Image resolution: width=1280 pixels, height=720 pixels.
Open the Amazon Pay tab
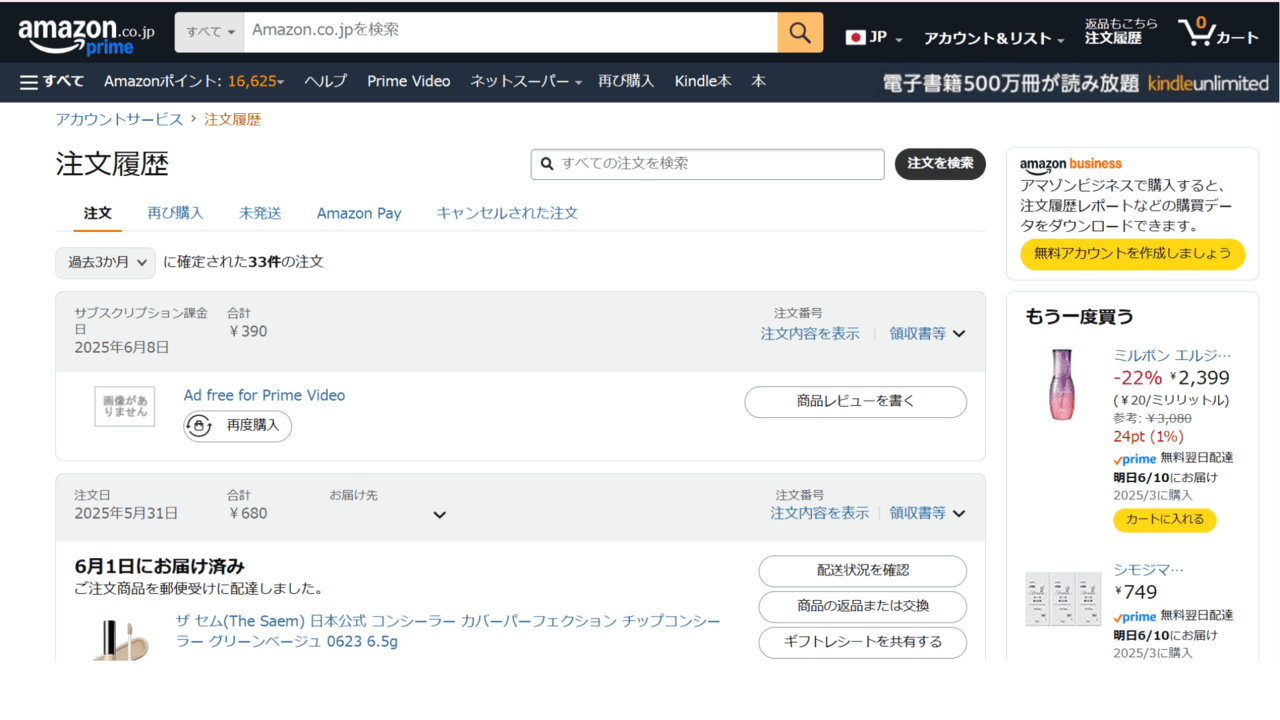click(359, 213)
